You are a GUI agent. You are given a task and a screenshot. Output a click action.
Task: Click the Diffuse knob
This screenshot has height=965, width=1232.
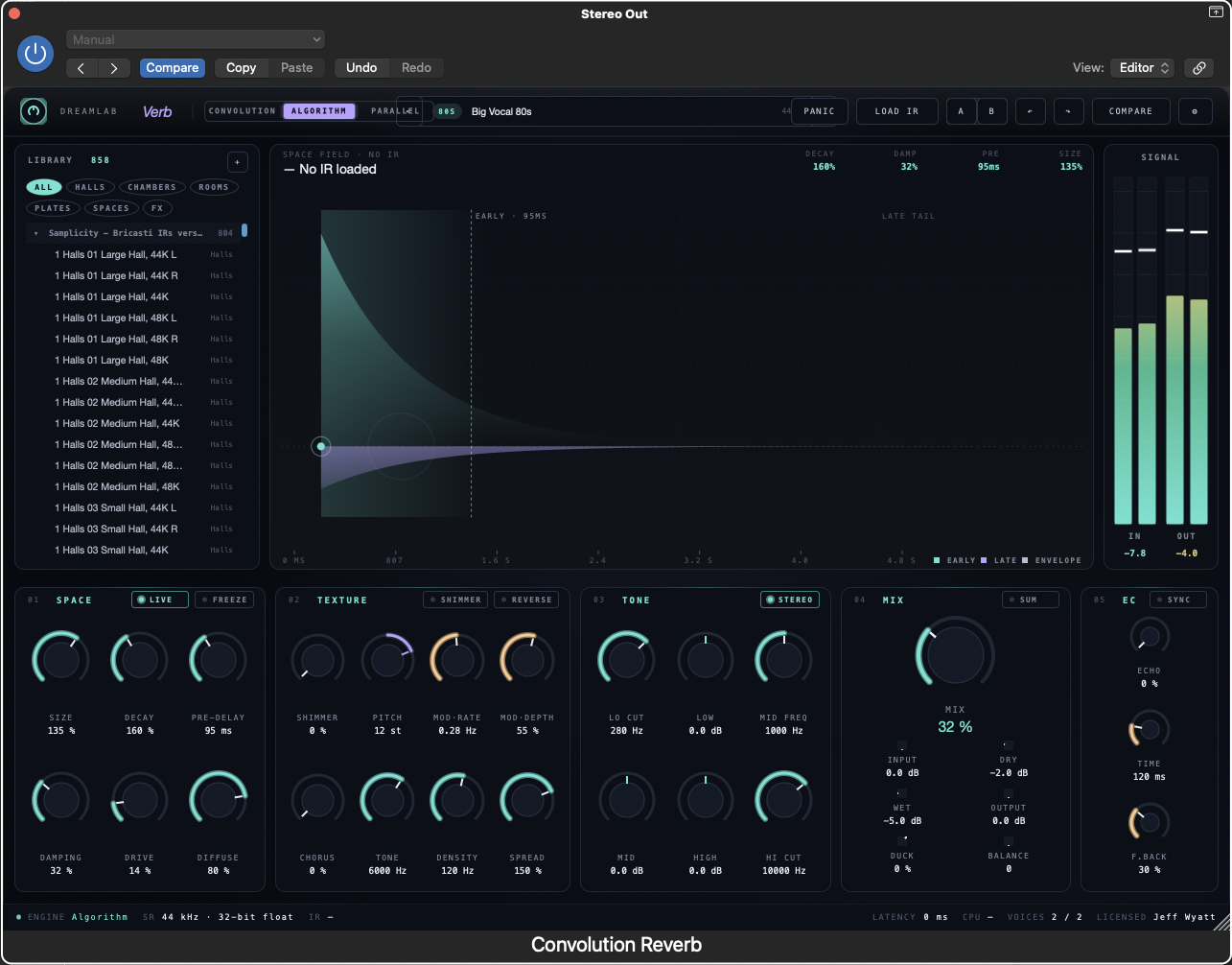tap(218, 799)
